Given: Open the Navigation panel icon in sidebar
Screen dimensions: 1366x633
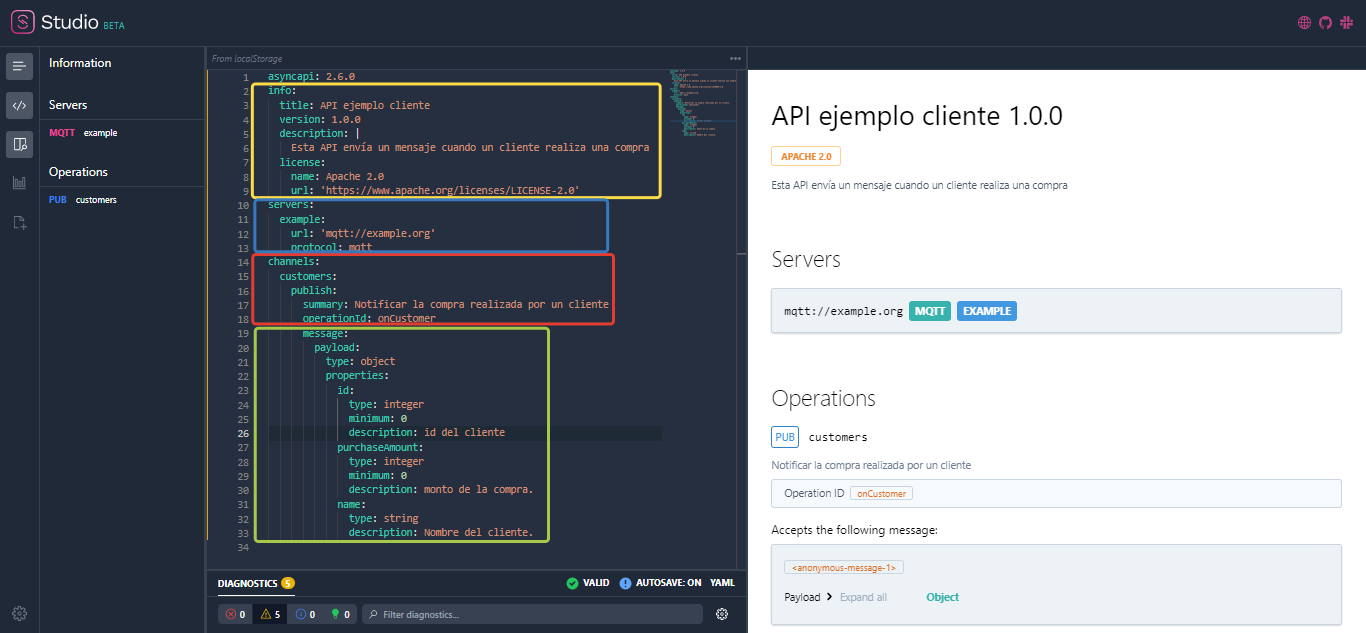Looking at the screenshot, I should click(x=19, y=66).
